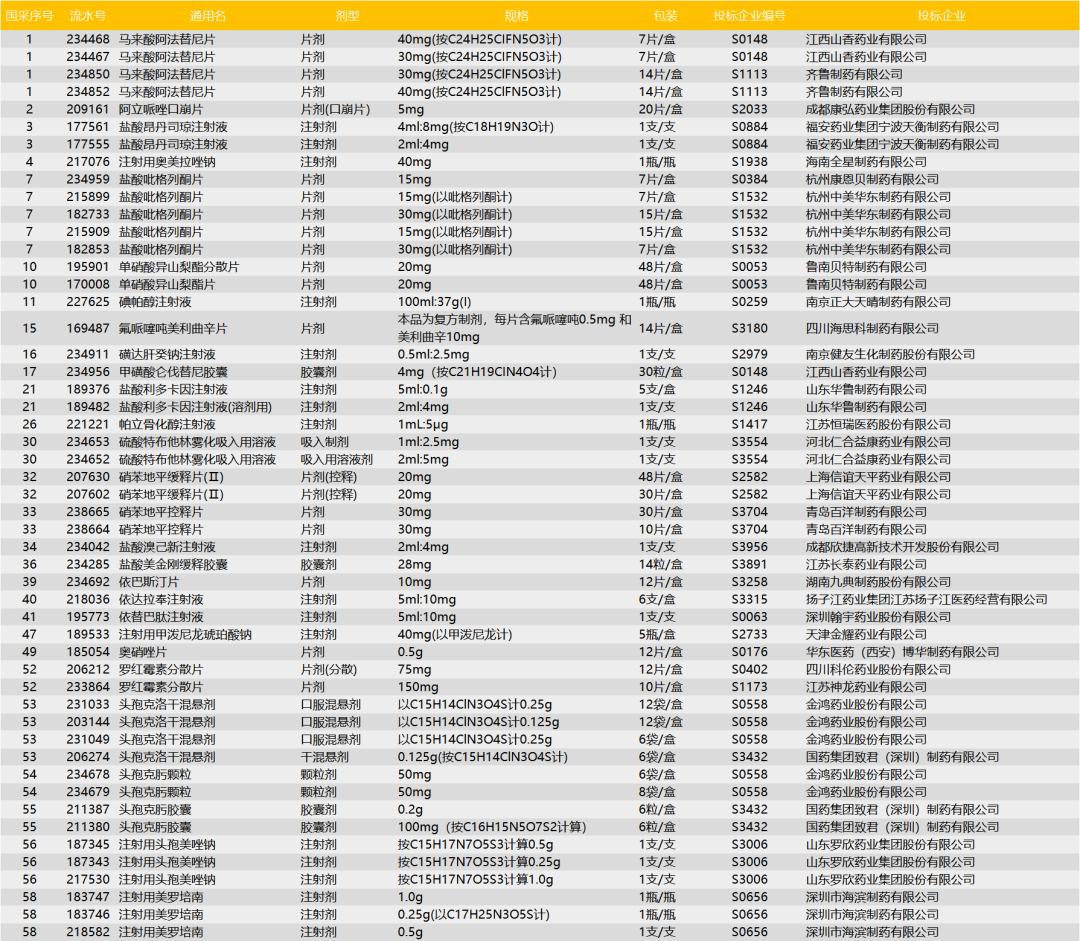Screen dimensions: 1080x941
Task: Click dosage form 片剂(分散)
Action: tap(329, 670)
